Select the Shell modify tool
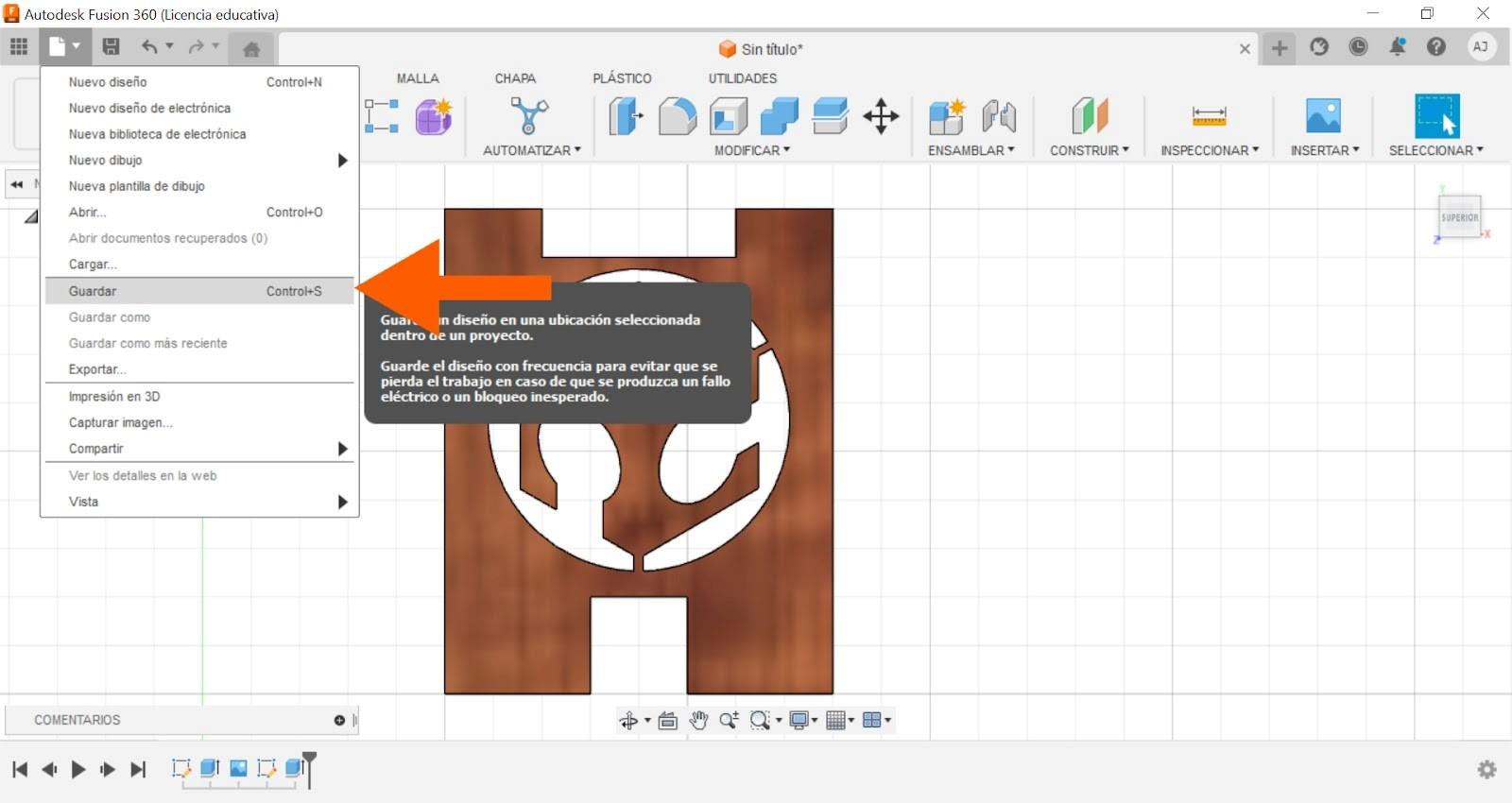Image resolution: width=1512 pixels, height=803 pixels. pos(729,116)
